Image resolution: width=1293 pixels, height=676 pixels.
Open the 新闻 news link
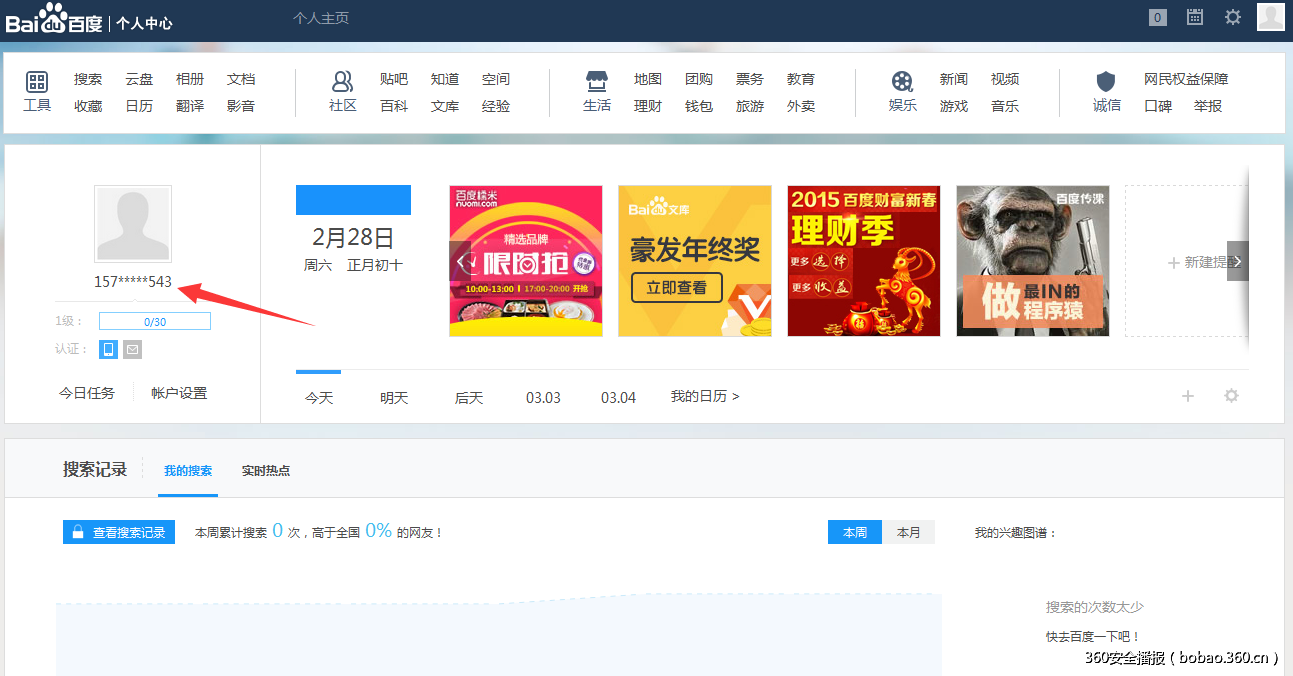coord(954,79)
